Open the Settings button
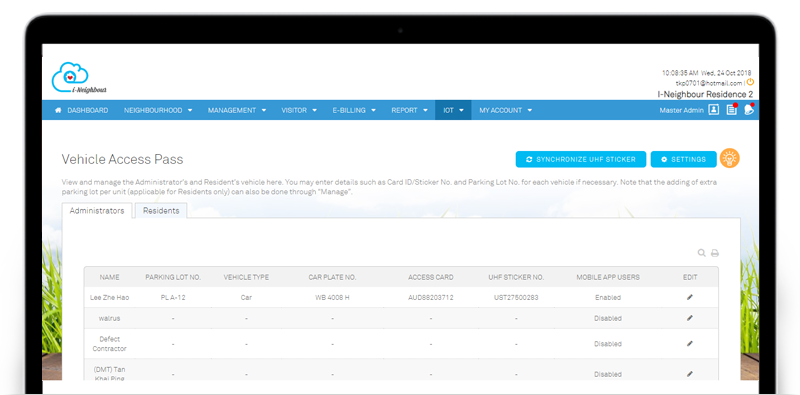This screenshot has width=800, height=395. [x=684, y=159]
